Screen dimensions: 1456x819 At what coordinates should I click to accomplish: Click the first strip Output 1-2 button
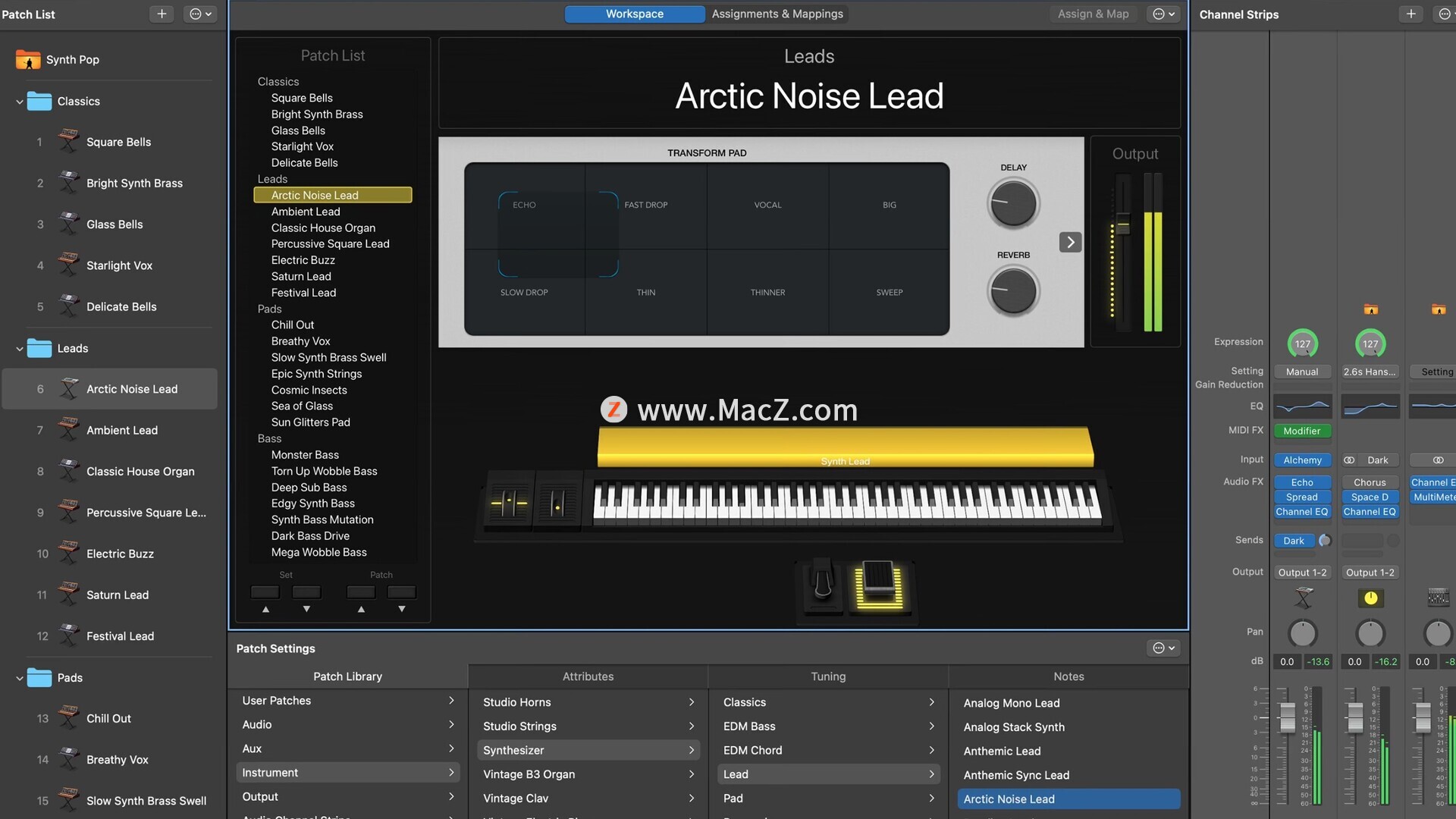click(x=1302, y=573)
